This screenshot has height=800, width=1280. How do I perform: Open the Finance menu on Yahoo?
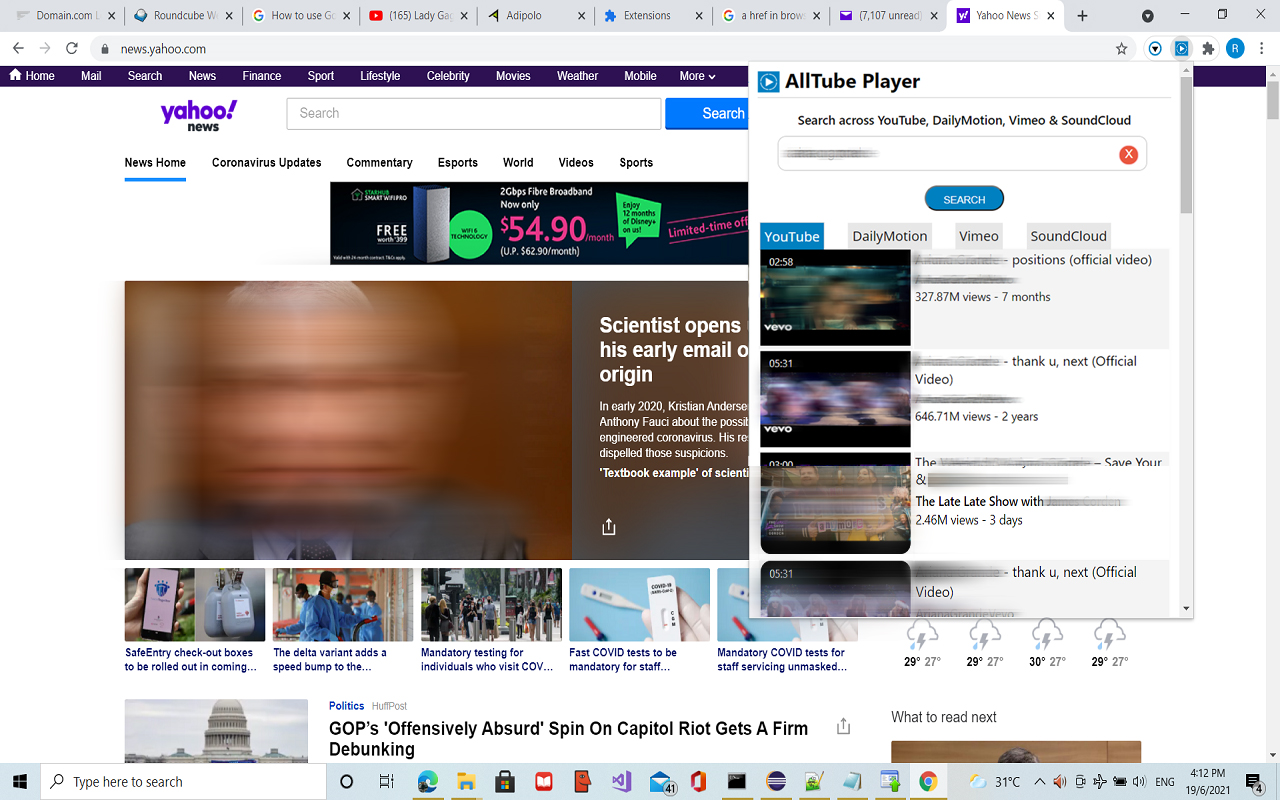261,75
